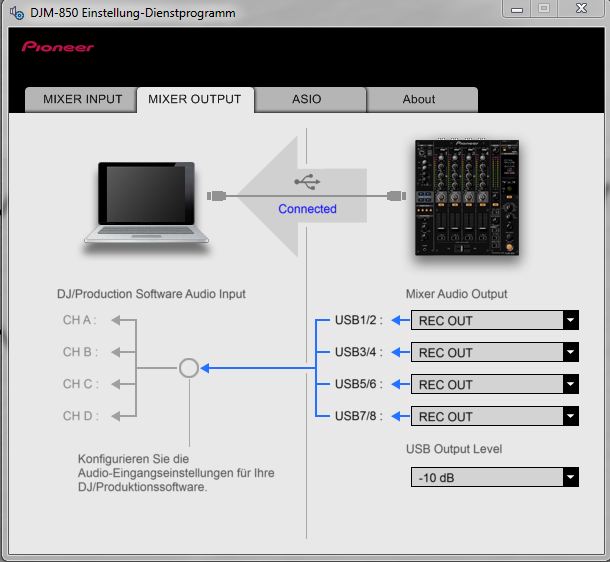Click the laptop computer image
The image size is (610, 562).
pos(146,203)
